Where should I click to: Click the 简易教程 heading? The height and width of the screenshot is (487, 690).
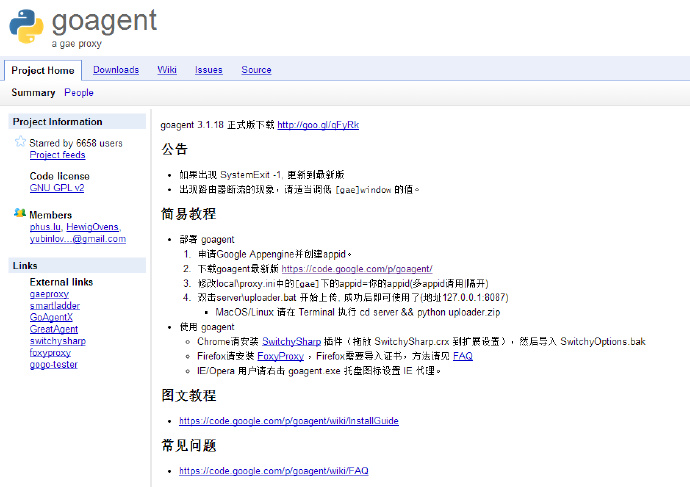click(x=188, y=214)
